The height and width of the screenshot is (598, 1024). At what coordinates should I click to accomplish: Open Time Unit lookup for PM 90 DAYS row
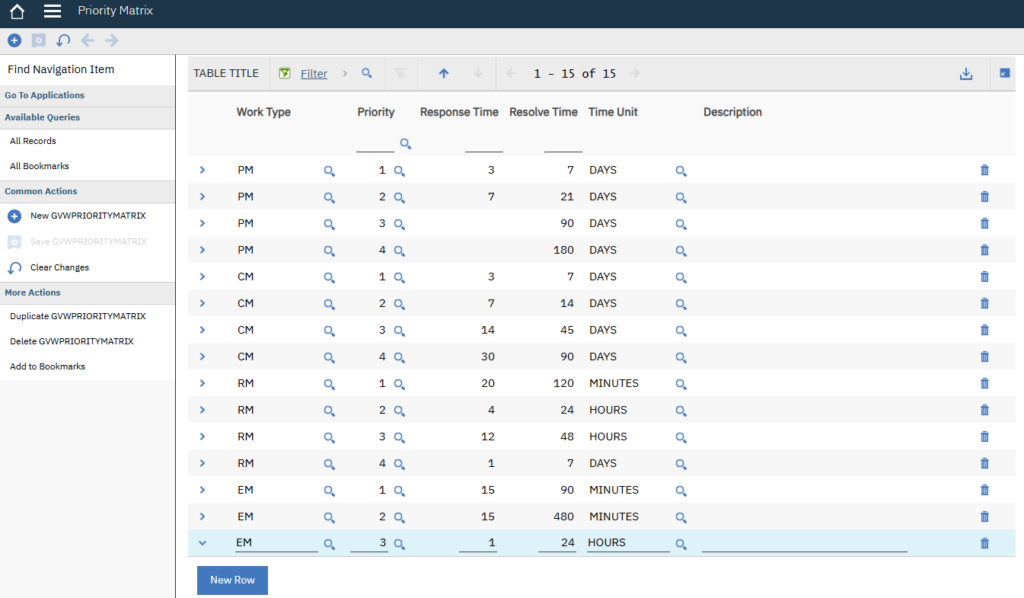[680, 225]
